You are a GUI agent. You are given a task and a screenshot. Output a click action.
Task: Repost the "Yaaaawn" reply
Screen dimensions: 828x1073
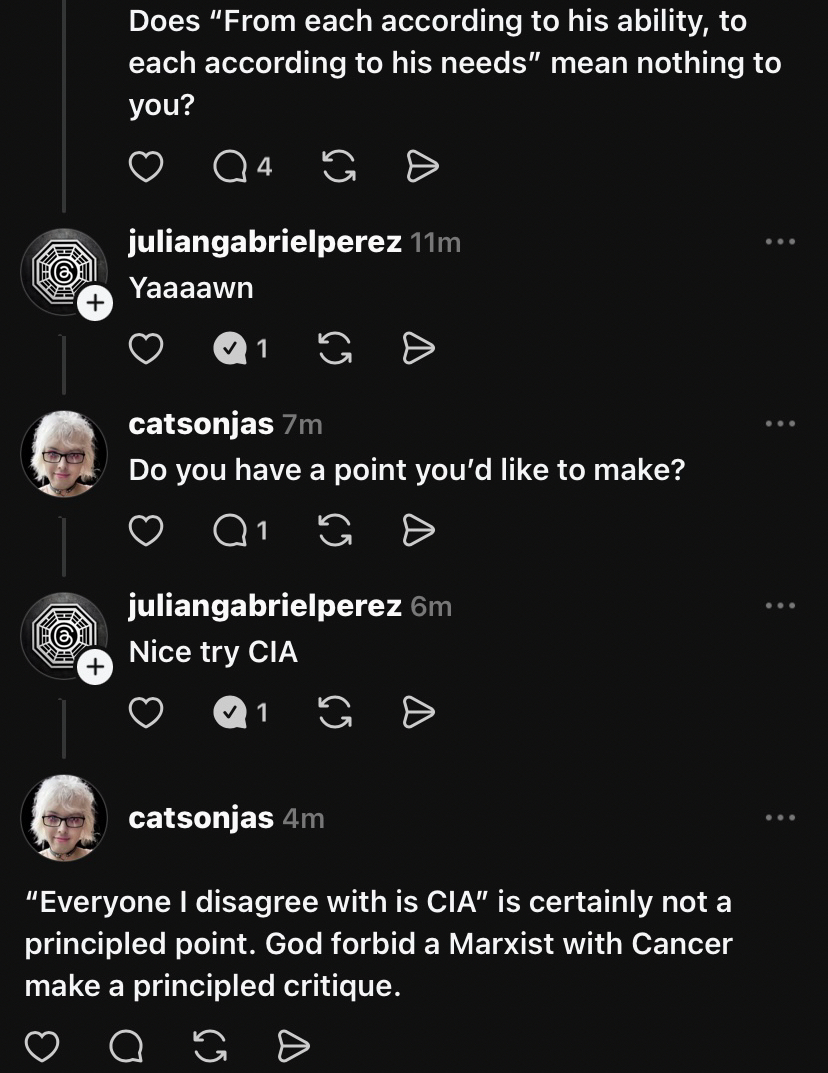(x=334, y=349)
